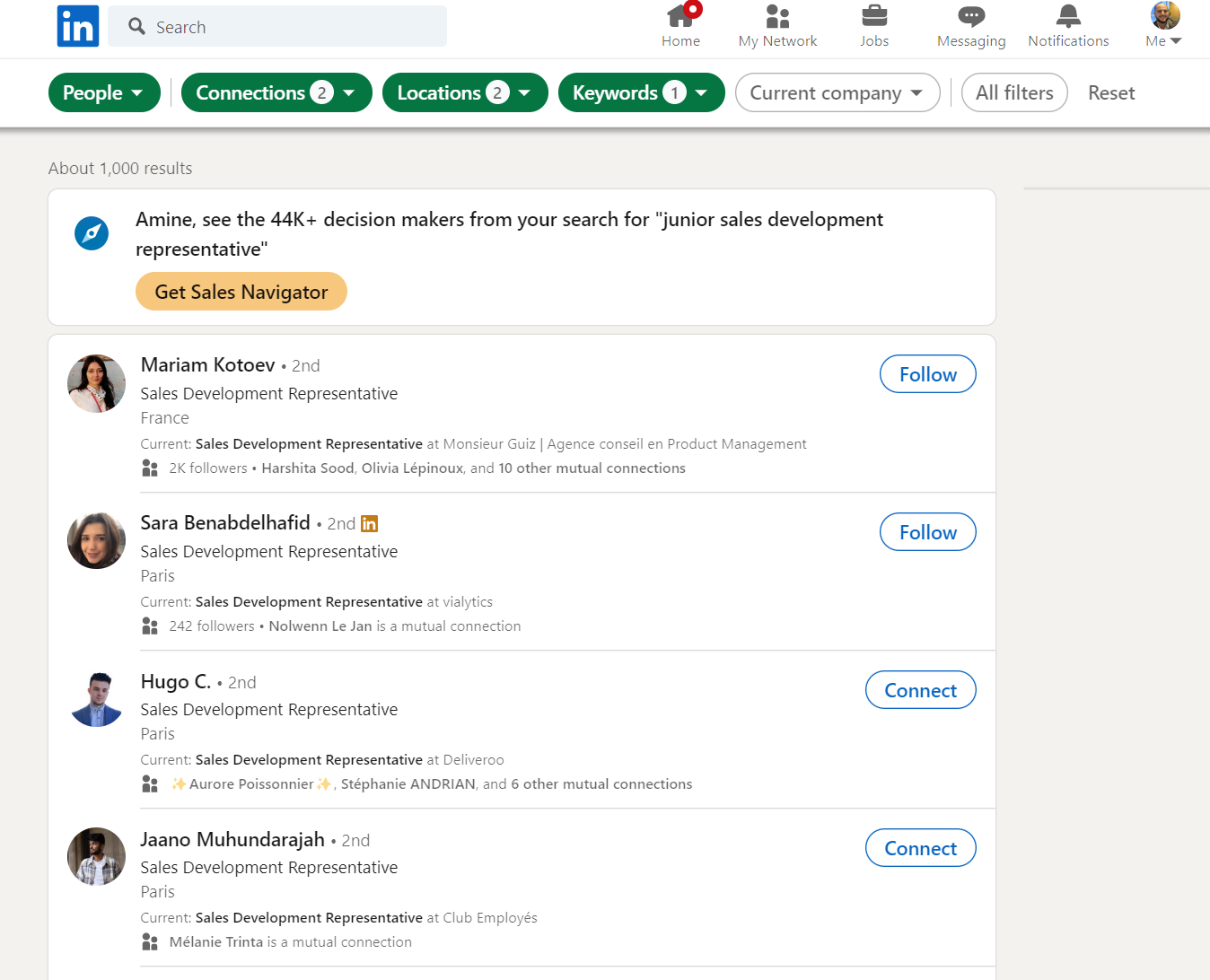
Task: Expand the Current company filter dropdown
Action: pos(837,92)
